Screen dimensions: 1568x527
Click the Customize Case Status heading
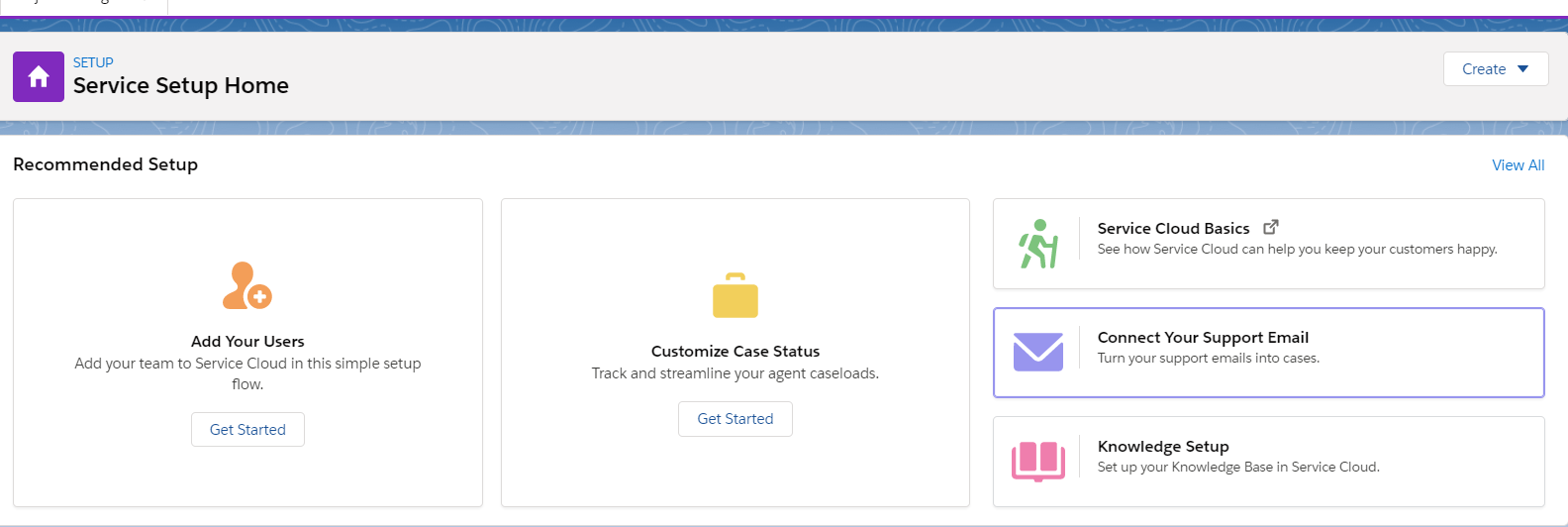click(735, 352)
